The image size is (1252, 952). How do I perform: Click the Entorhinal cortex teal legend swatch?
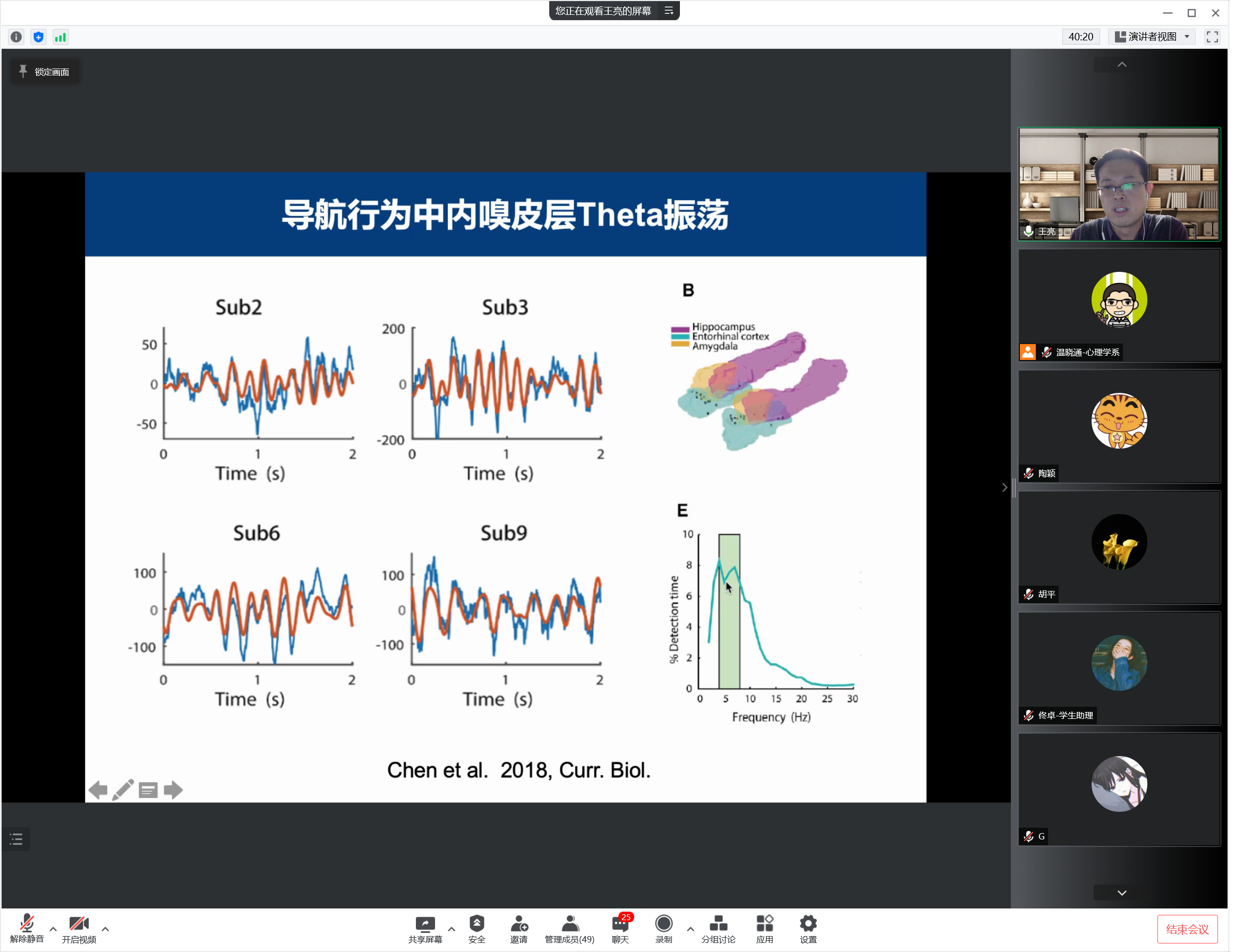[679, 337]
